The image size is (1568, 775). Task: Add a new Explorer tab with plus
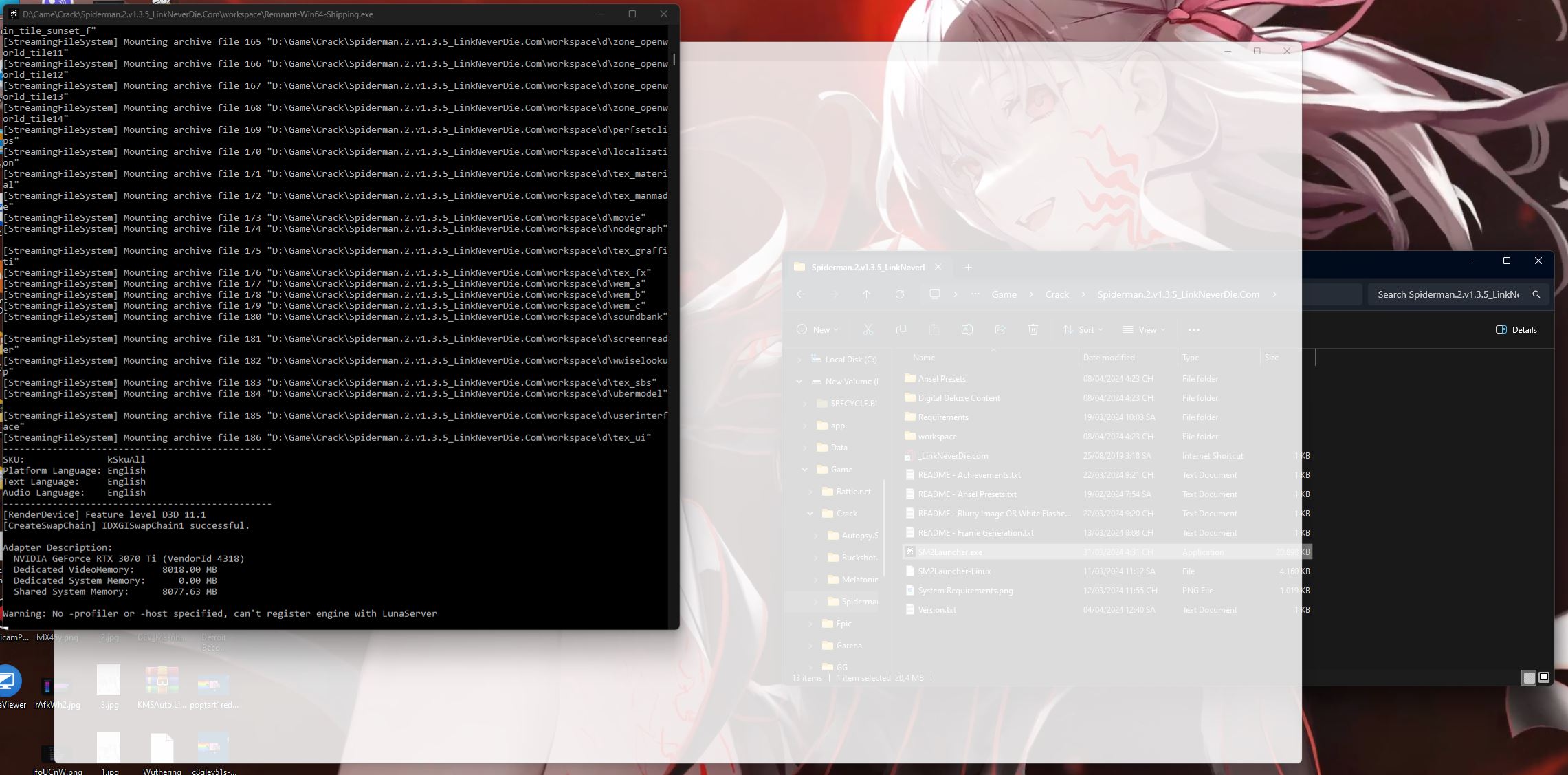[x=968, y=268]
